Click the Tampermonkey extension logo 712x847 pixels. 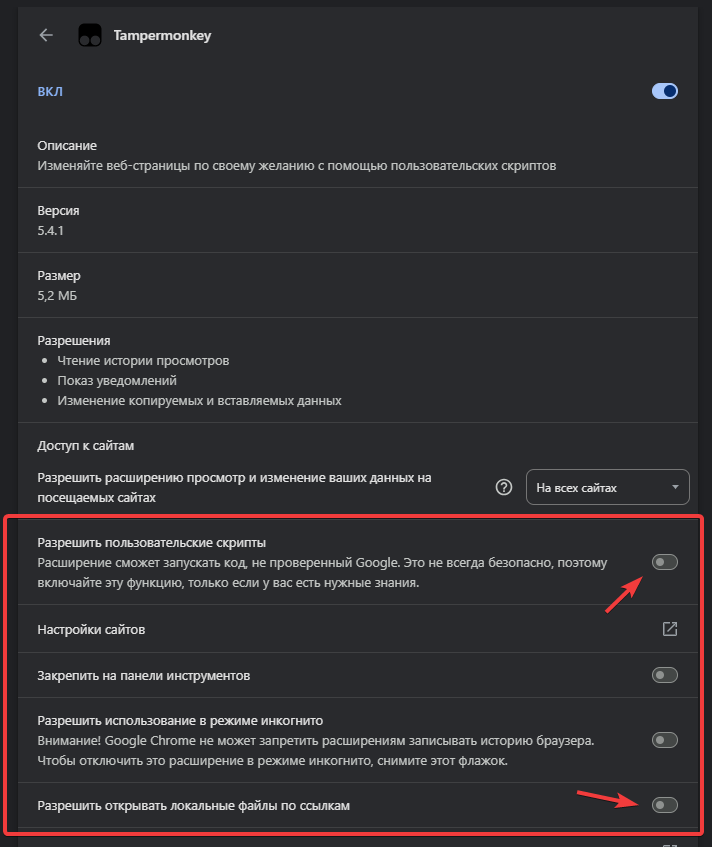pyautogui.click(x=89, y=34)
